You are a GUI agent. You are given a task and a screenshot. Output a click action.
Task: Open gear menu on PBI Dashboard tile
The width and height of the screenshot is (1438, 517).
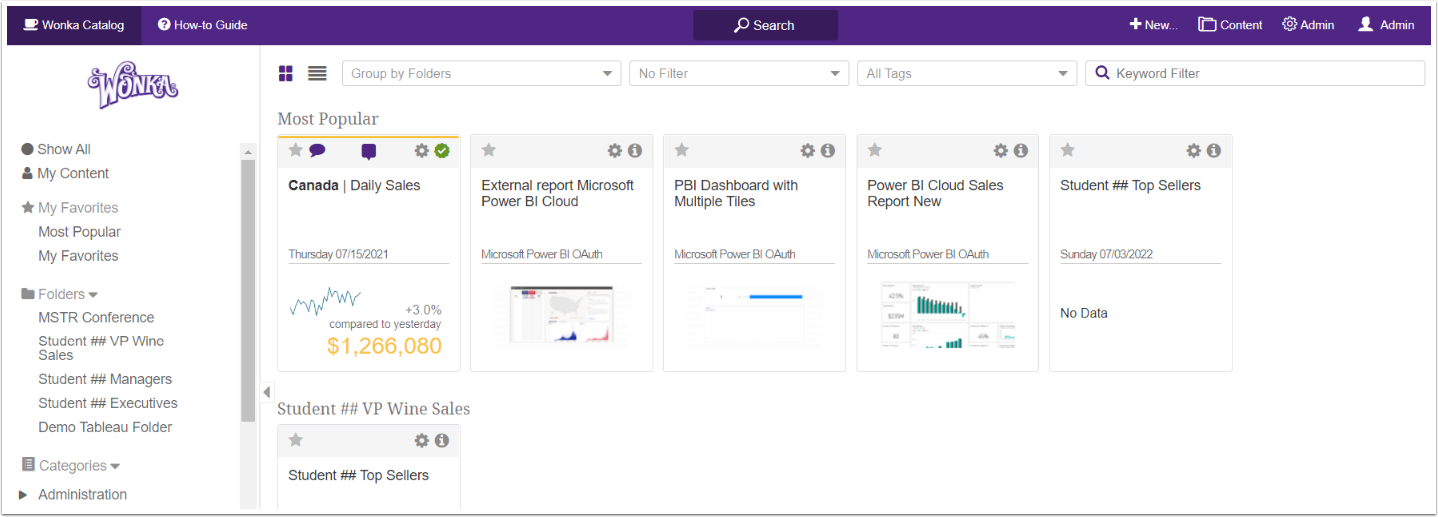pos(808,150)
